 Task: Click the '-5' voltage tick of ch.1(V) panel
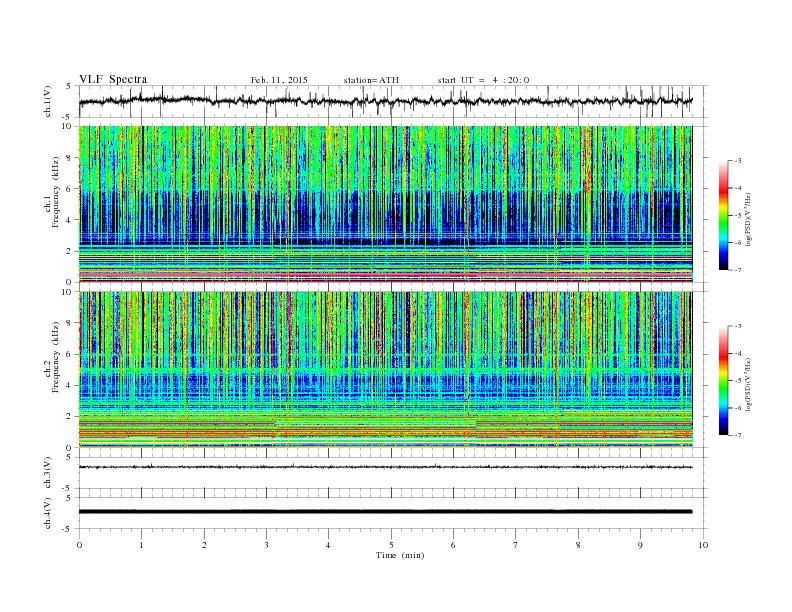click(68, 117)
